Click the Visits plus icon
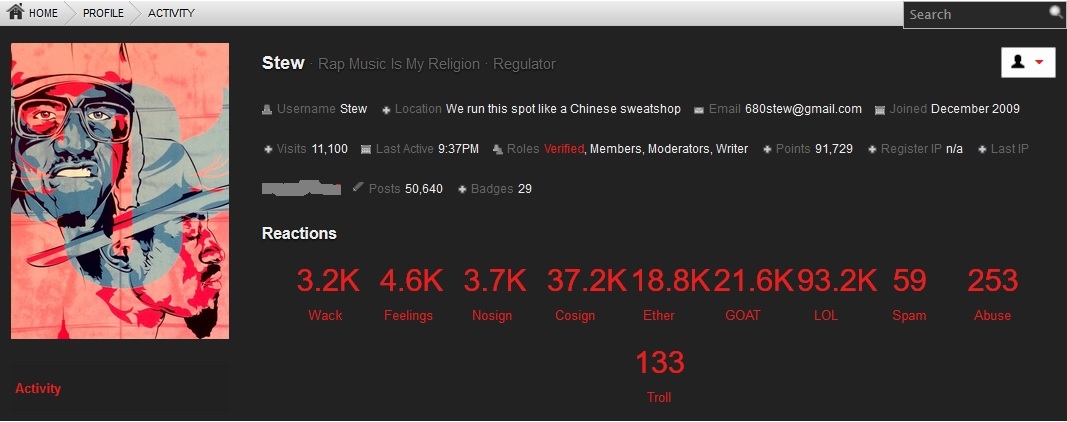The width and height of the screenshot is (1067, 422). pos(268,149)
